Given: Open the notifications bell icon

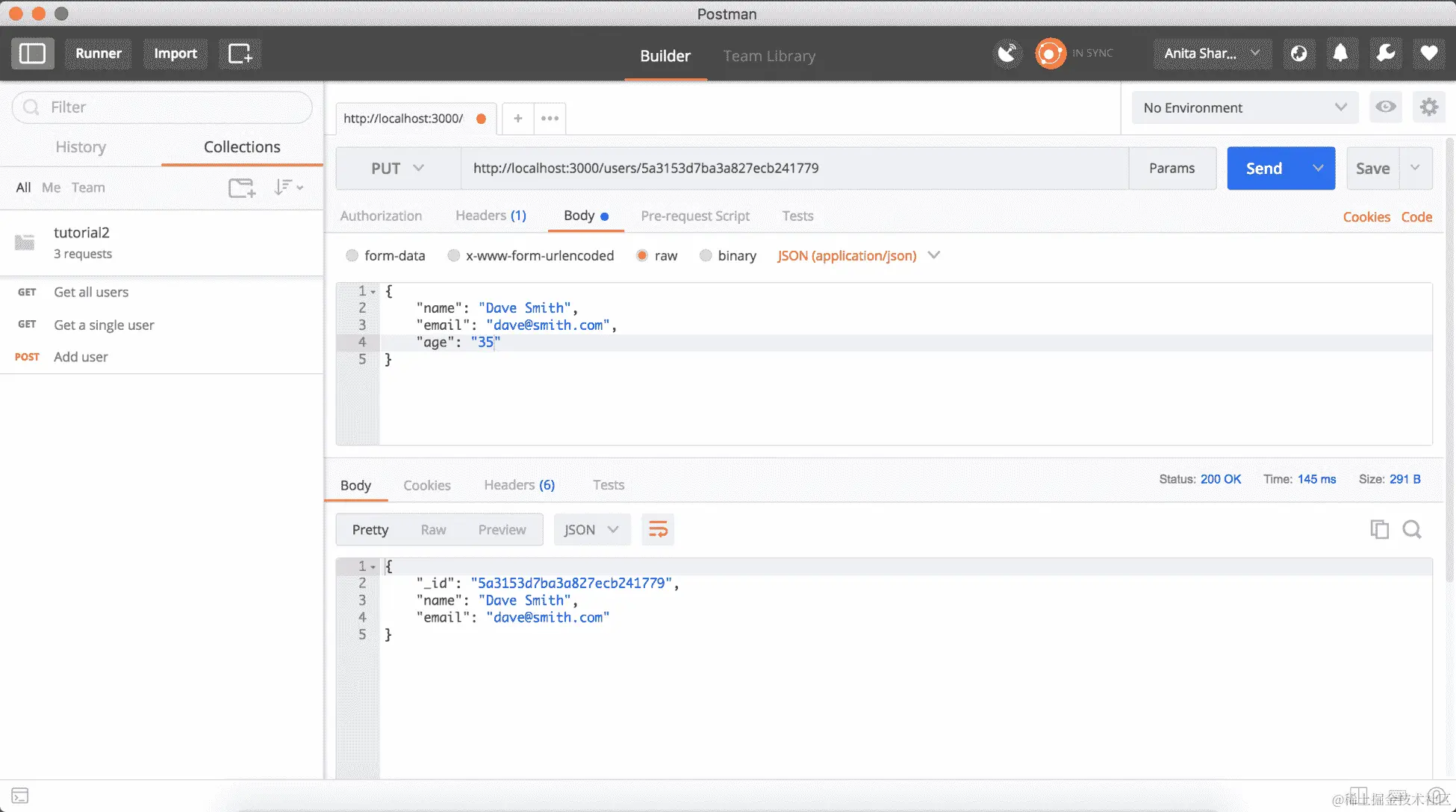Looking at the screenshot, I should point(1341,53).
